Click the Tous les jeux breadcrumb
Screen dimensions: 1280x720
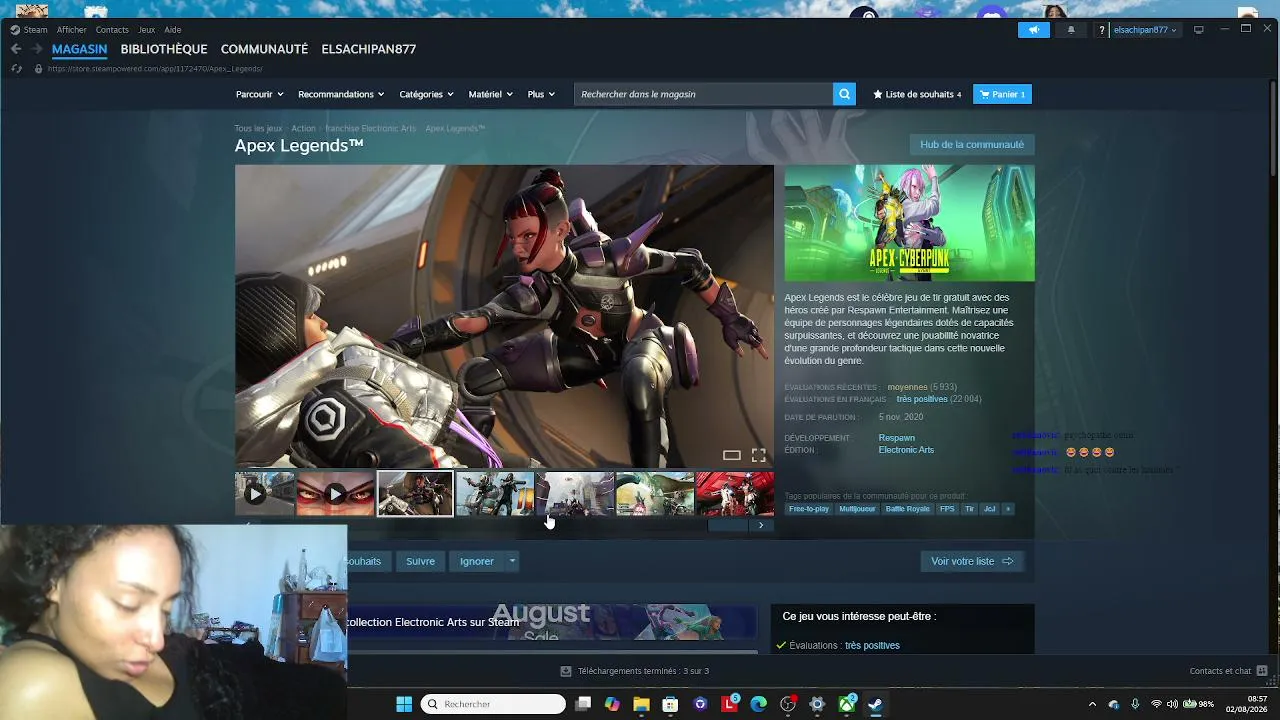(258, 128)
